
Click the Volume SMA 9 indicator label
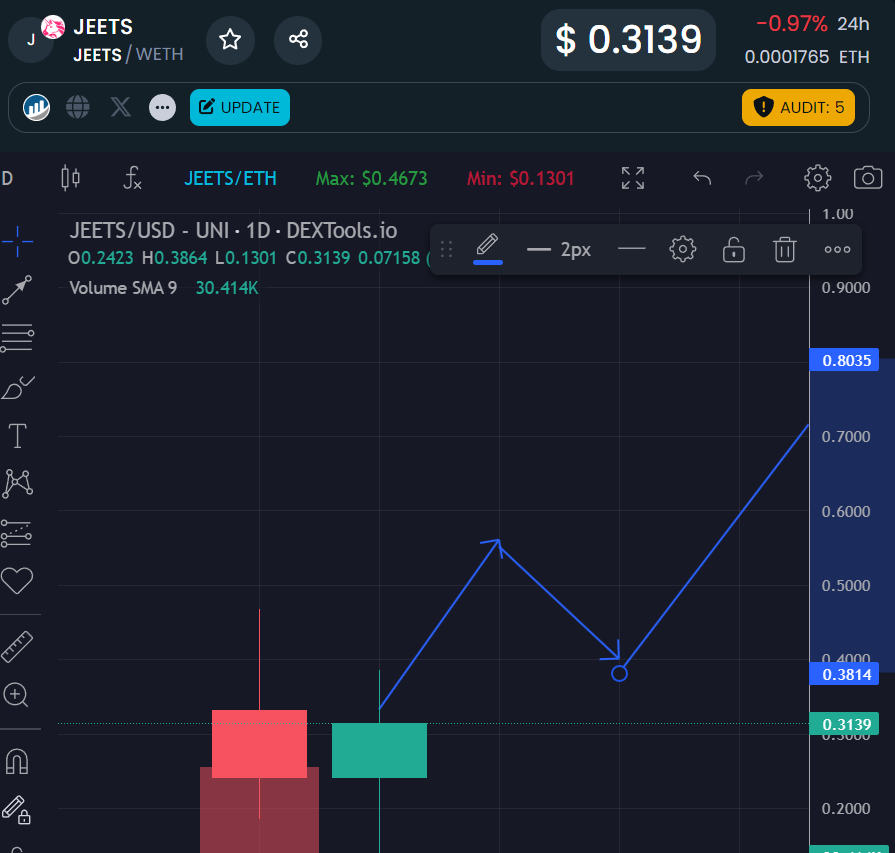123,288
